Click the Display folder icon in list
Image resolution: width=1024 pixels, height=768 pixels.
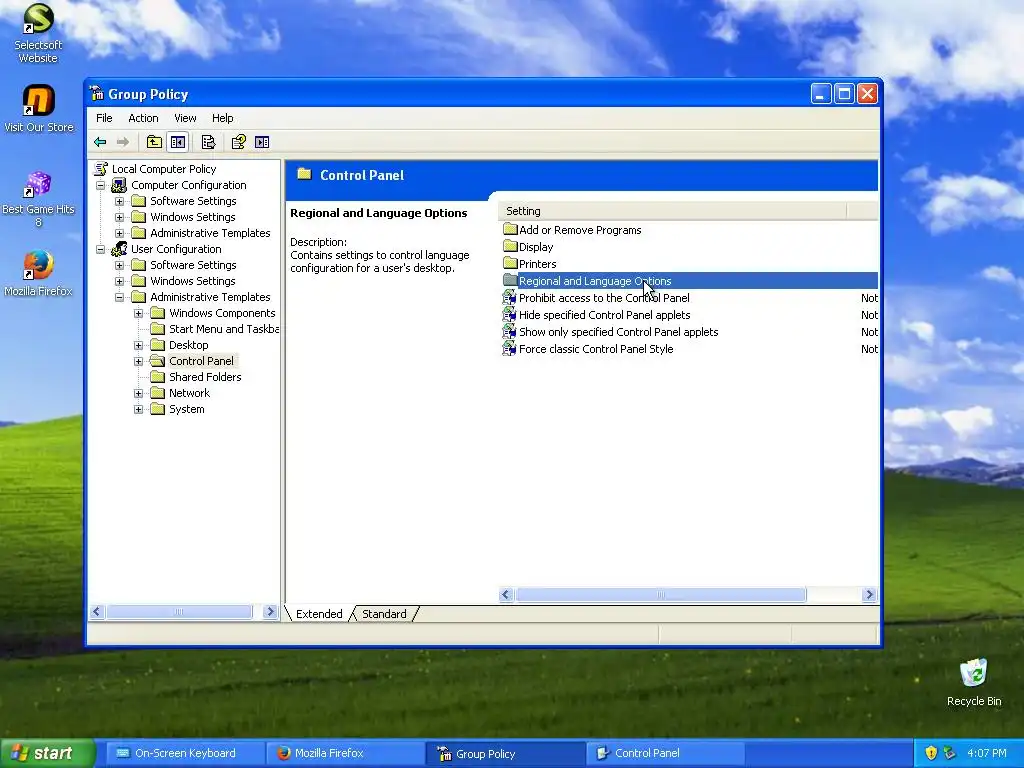[510, 246]
